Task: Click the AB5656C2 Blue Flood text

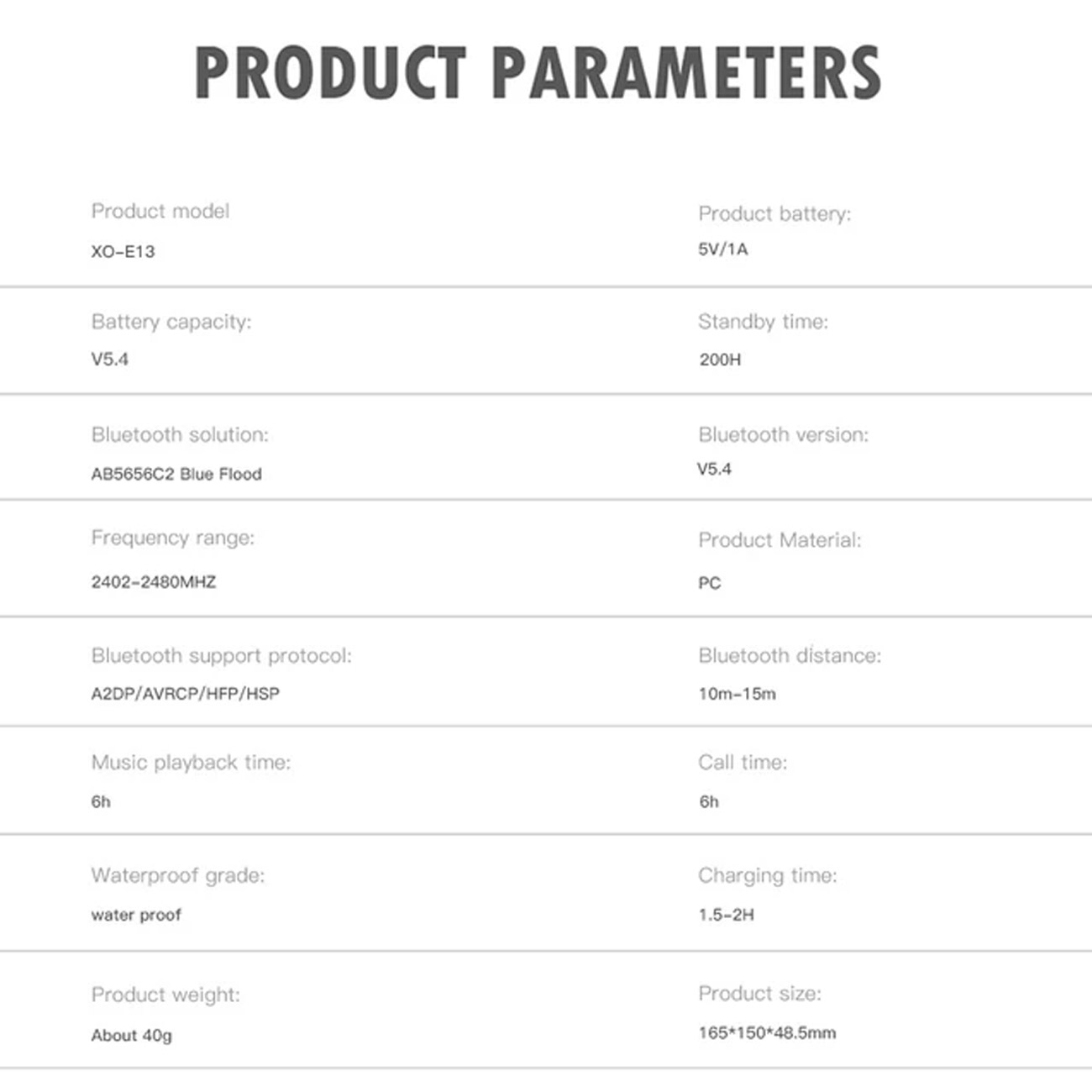Action: click(x=176, y=474)
